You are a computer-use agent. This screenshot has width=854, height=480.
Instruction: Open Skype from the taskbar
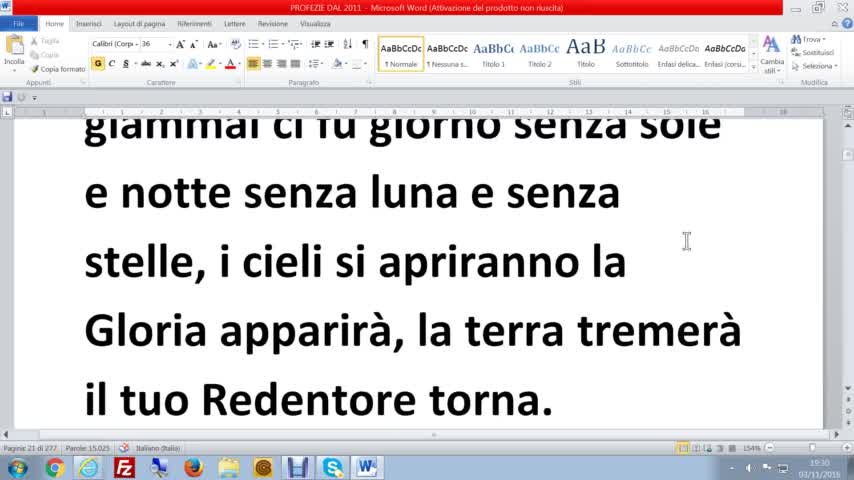(332, 467)
